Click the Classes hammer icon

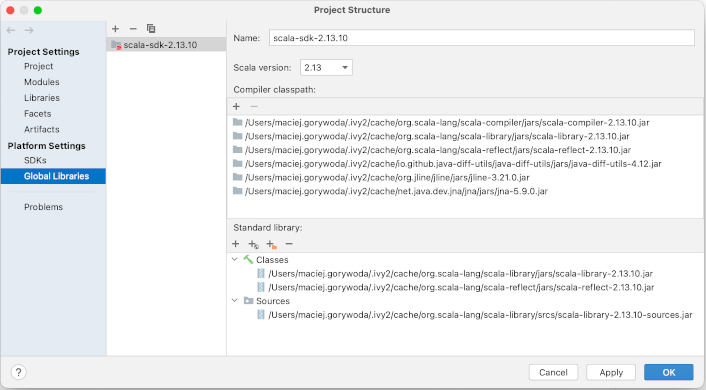coord(248,259)
